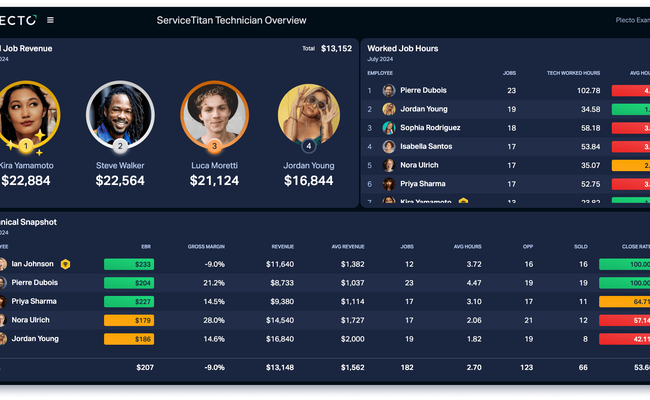Click EMPLOYEE header in Worked Job Hours

pyautogui.click(x=380, y=73)
